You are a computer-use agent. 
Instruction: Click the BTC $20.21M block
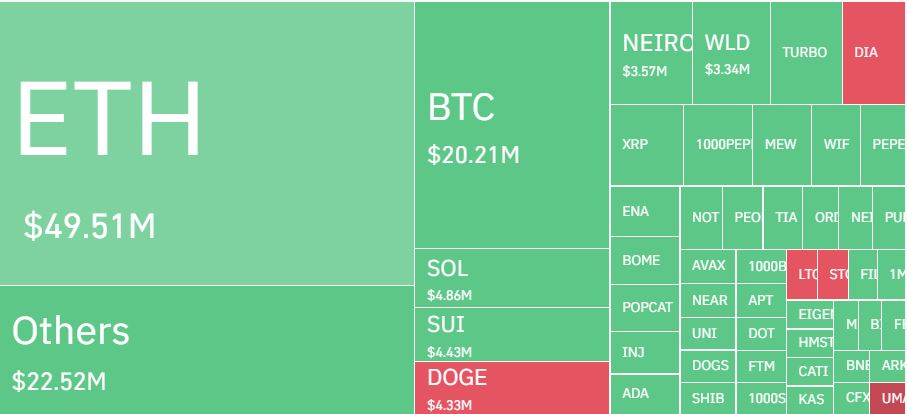[x=512, y=125]
